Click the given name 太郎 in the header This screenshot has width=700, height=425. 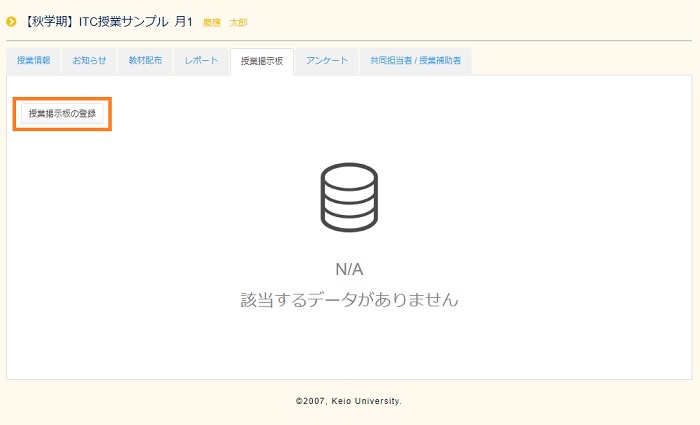(238, 22)
